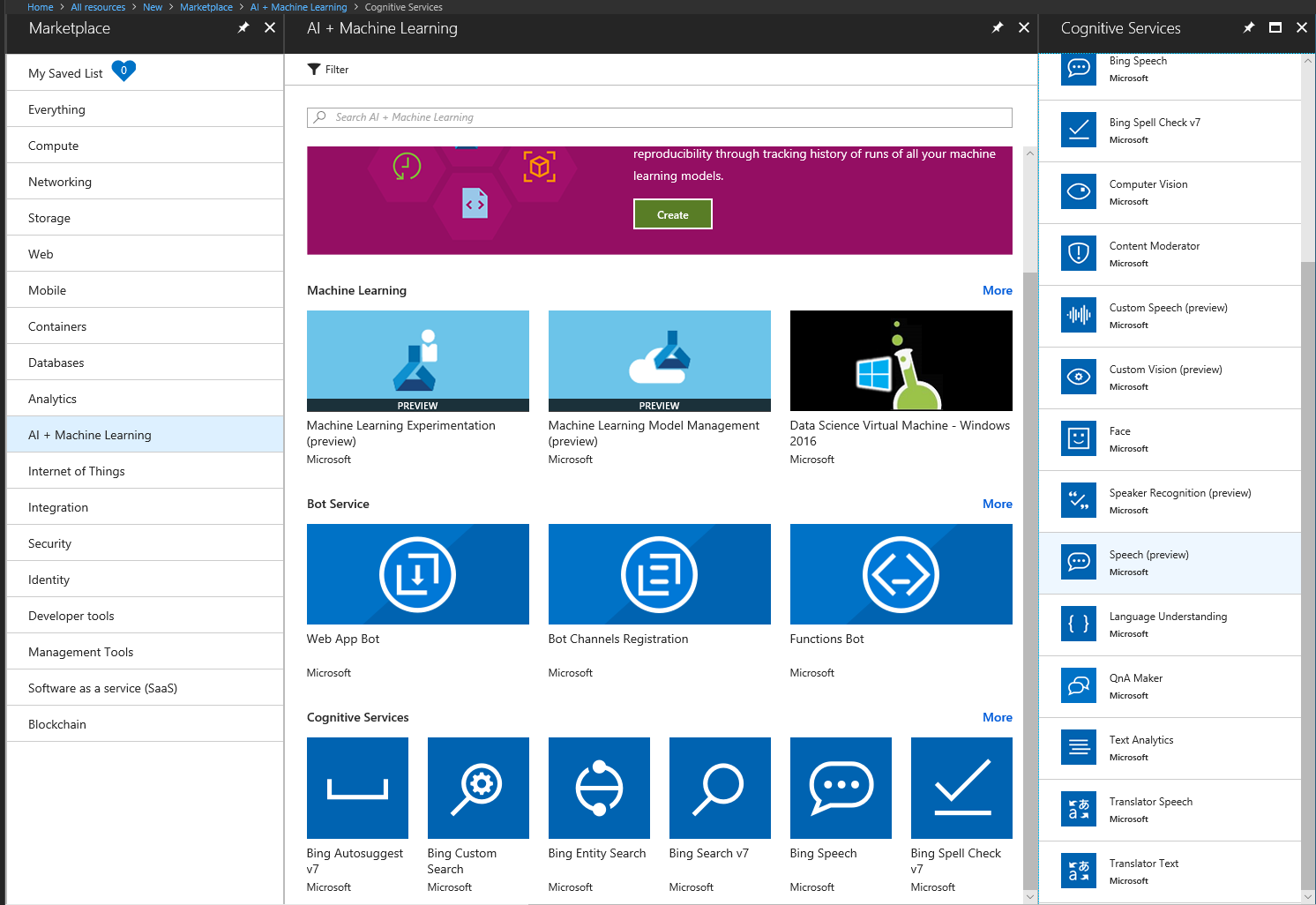Select the Bot Channels Registration tile
The width and height of the screenshot is (1316, 905).
point(660,574)
